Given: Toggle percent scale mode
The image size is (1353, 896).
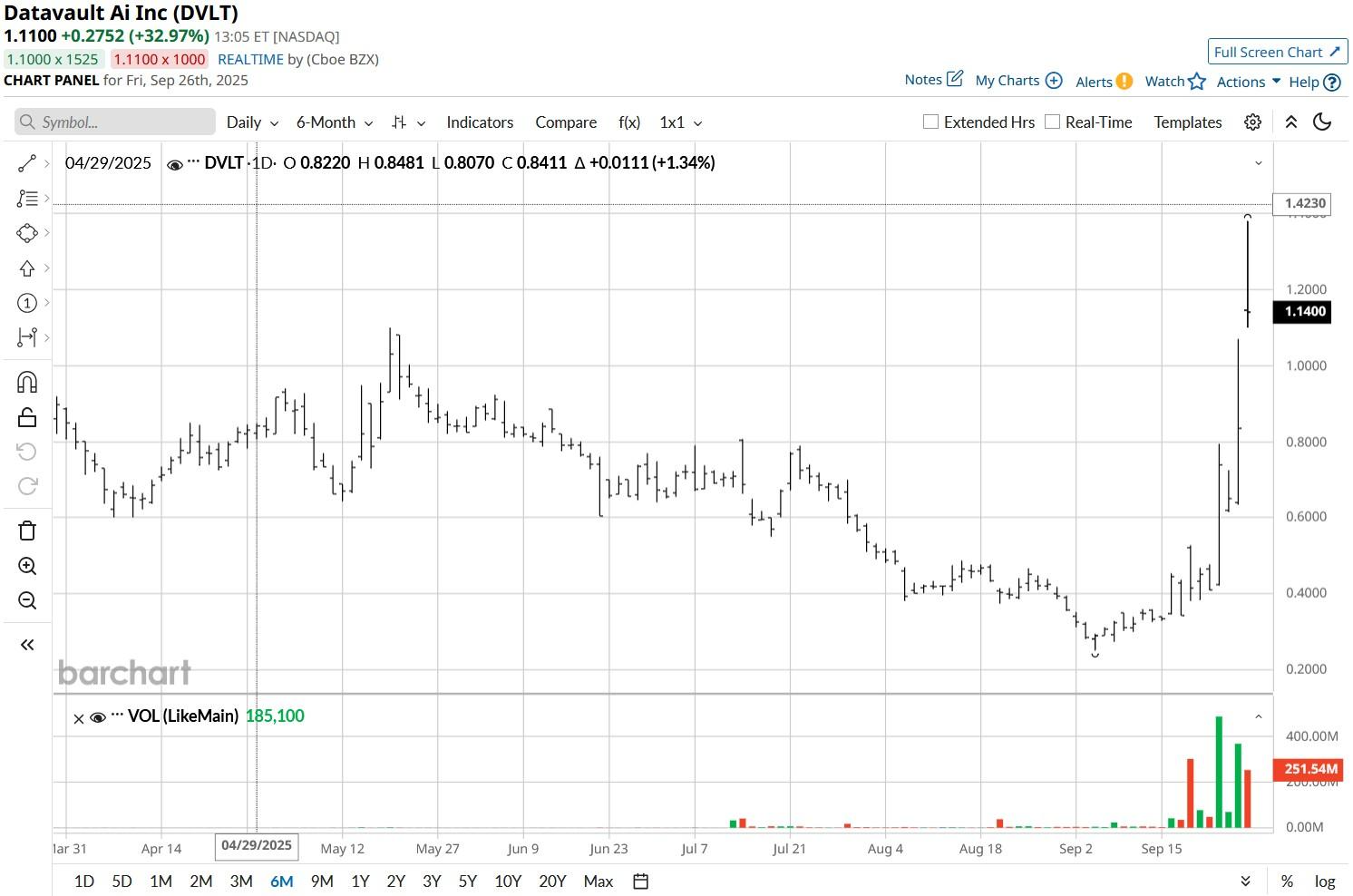Looking at the screenshot, I should (x=1287, y=881).
